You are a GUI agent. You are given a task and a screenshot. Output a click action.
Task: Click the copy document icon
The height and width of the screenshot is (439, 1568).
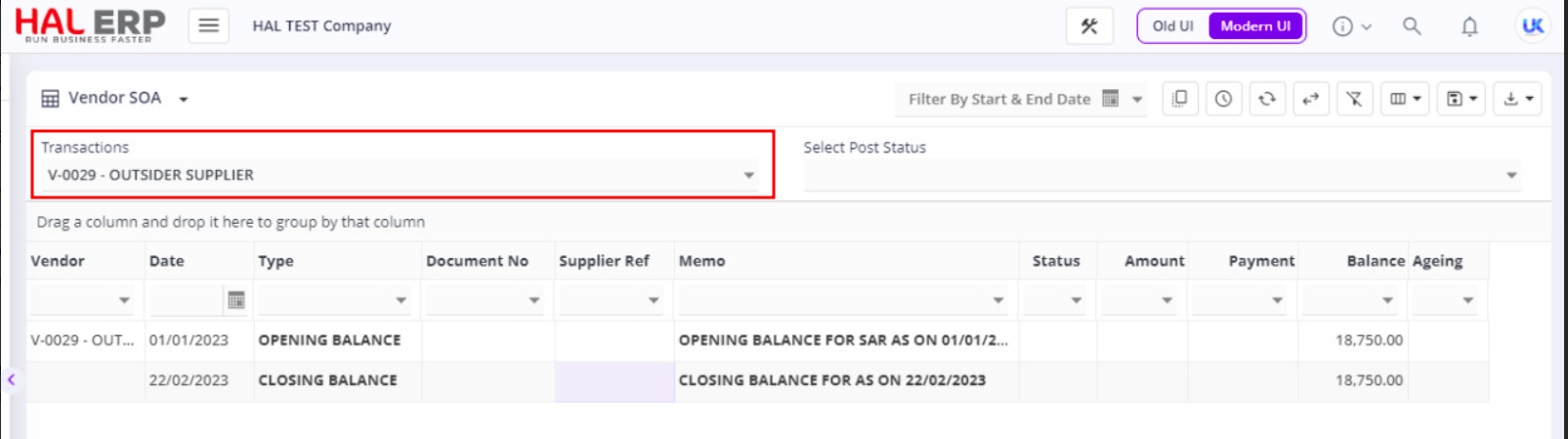pos(1180,99)
